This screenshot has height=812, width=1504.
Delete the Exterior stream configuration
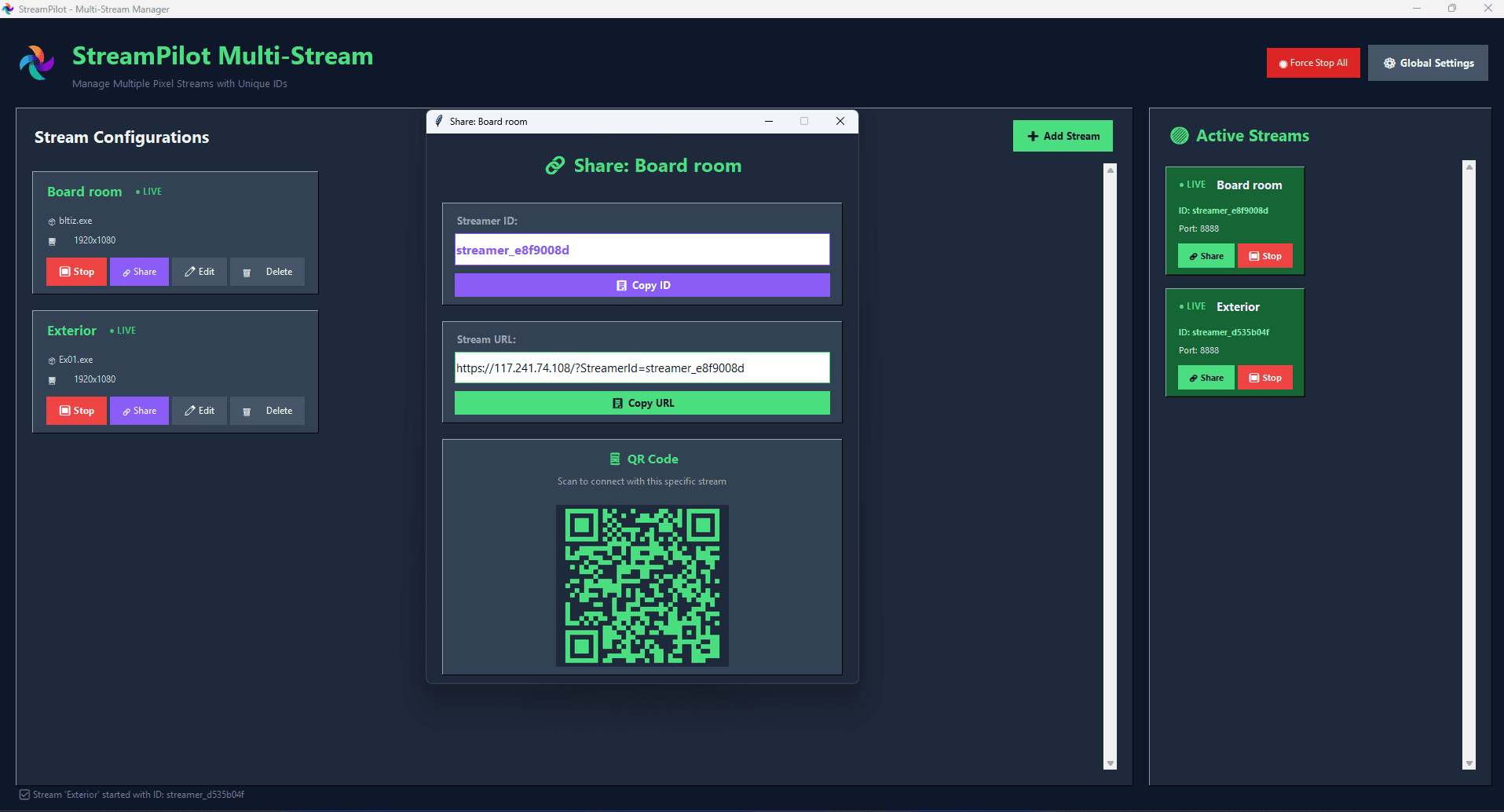[267, 411]
